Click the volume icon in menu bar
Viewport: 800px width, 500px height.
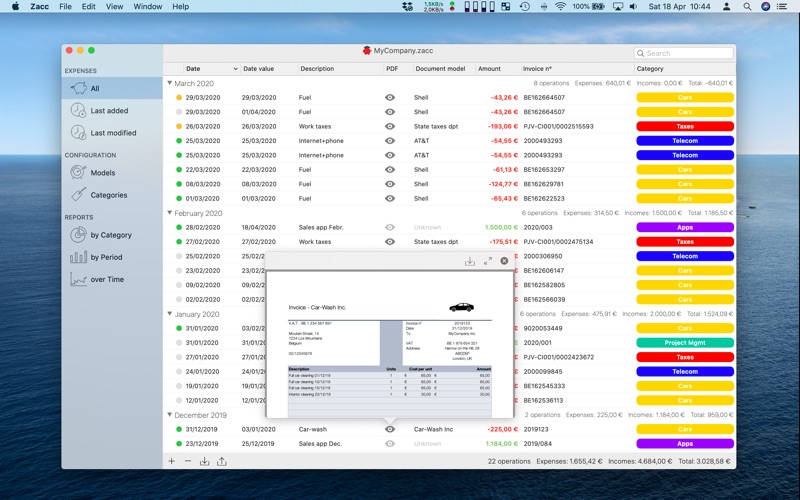(x=633, y=7)
